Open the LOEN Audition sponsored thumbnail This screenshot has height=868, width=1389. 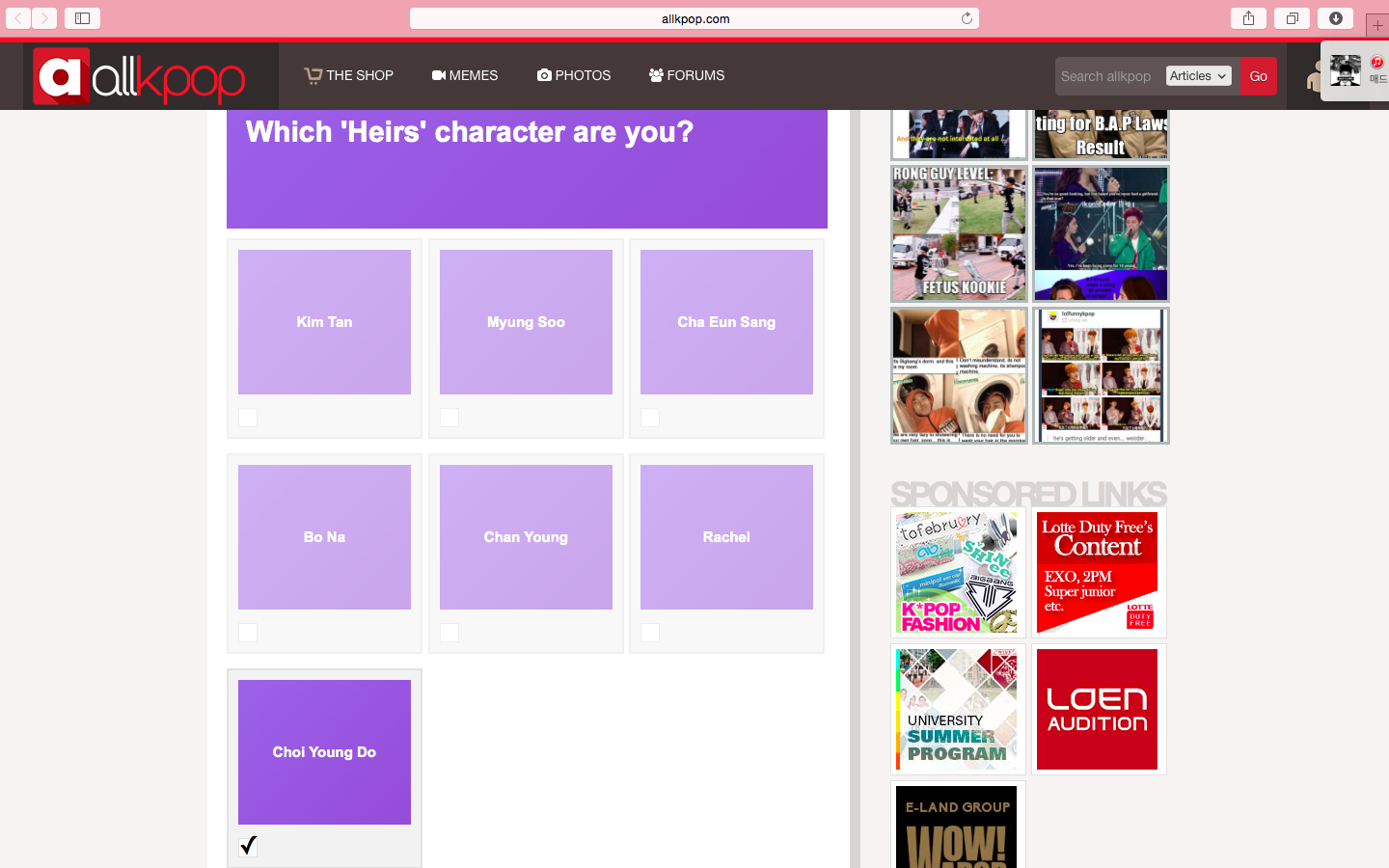point(1097,710)
